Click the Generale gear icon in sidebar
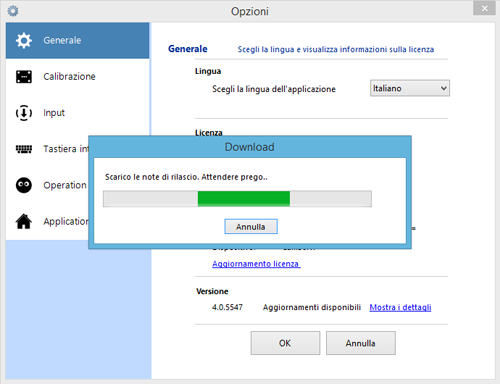Viewport: 500px width, 384px height. 24,40
